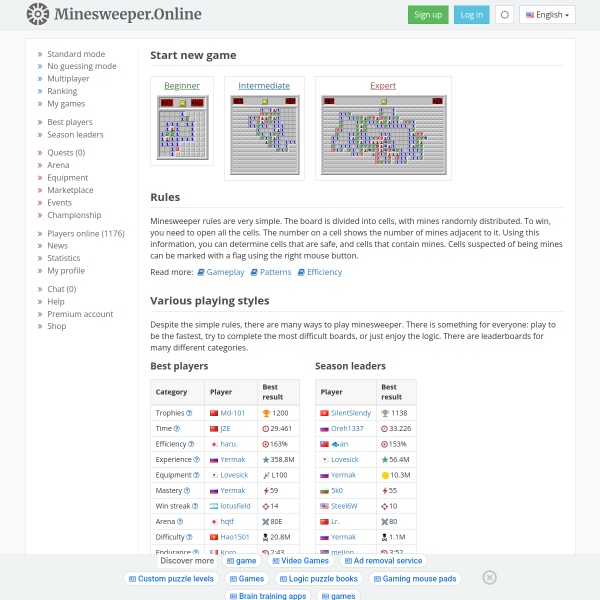The width and height of the screenshot is (600, 600).
Task: Click the Mastery category help icon
Action: coord(187,490)
